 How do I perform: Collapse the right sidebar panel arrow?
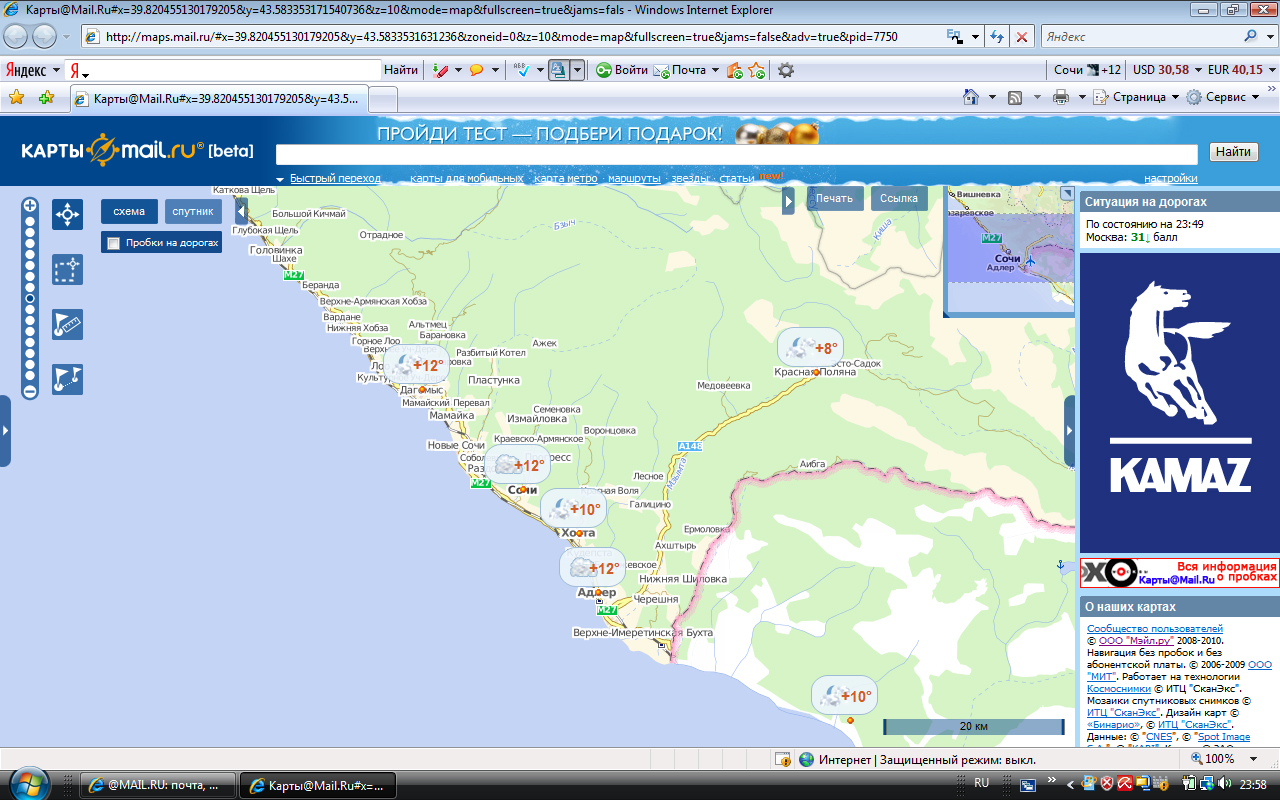pyautogui.click(x=1069, y=431)
